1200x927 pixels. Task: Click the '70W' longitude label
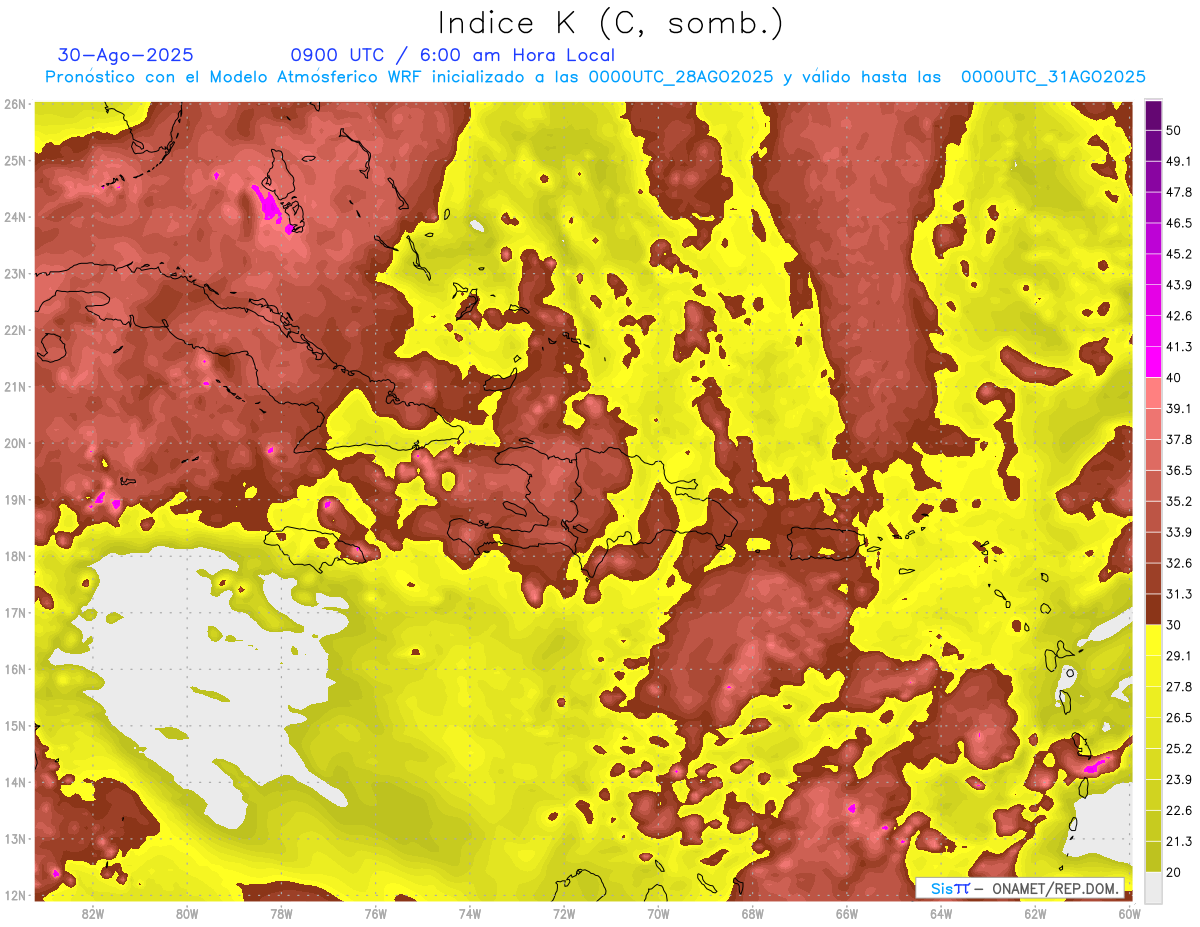pos(658,913)
